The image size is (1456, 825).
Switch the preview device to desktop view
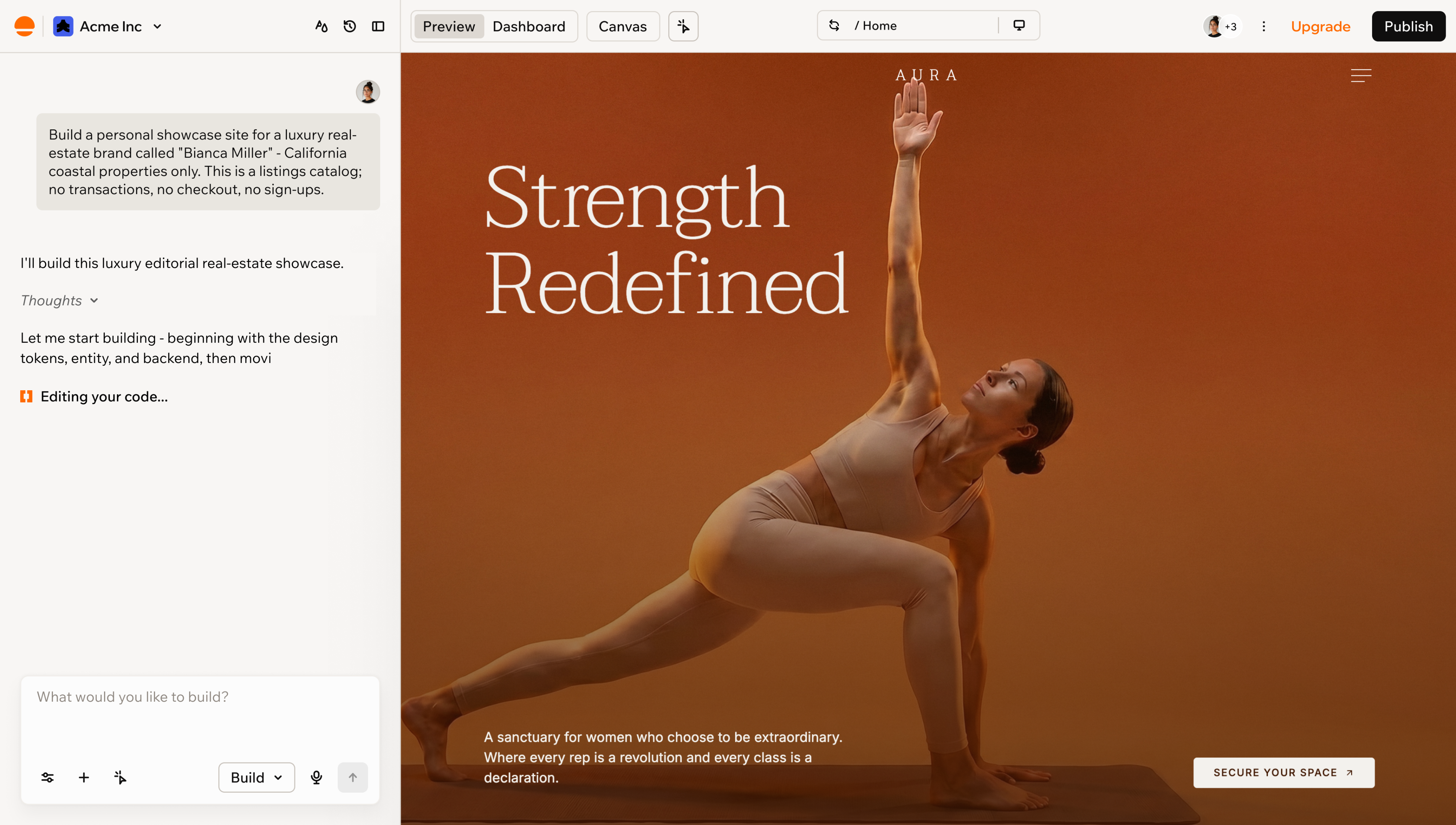[1019, 26]
